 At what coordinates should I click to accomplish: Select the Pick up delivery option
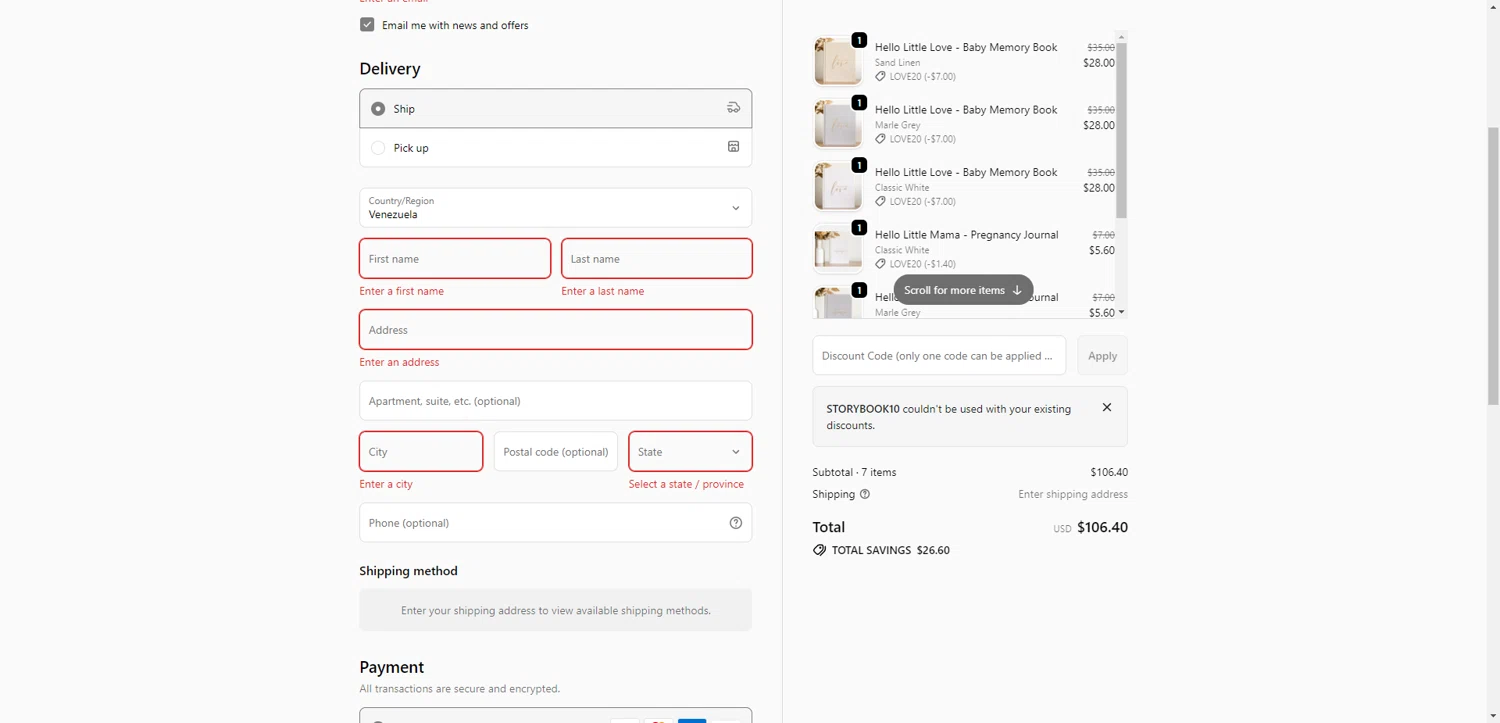click(x=378, y=148)
